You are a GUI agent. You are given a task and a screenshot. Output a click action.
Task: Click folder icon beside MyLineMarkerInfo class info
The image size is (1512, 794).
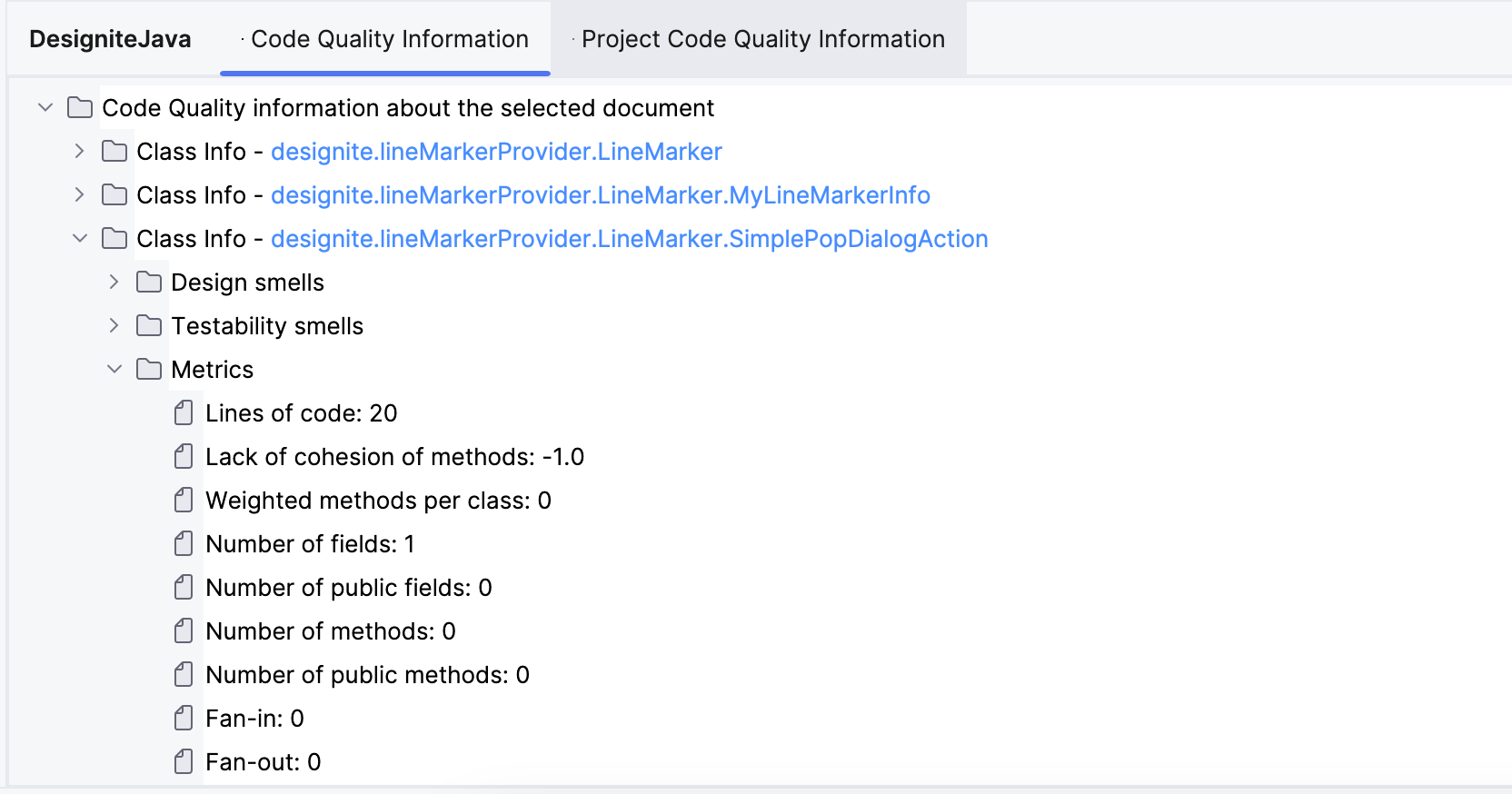click(114, 194)
